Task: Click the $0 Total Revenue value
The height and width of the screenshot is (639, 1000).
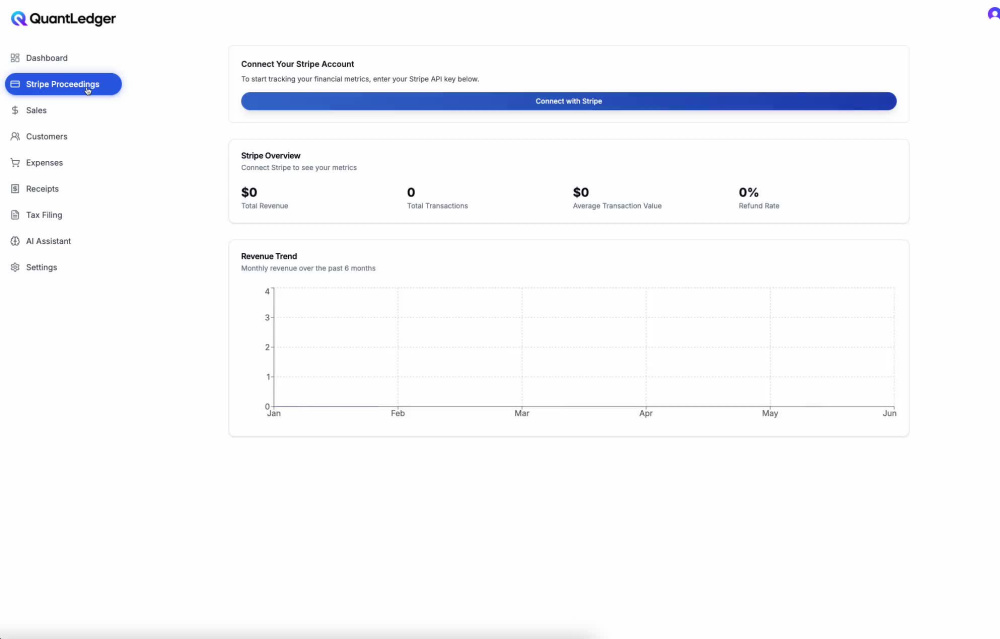Action: tap(249, 192)
